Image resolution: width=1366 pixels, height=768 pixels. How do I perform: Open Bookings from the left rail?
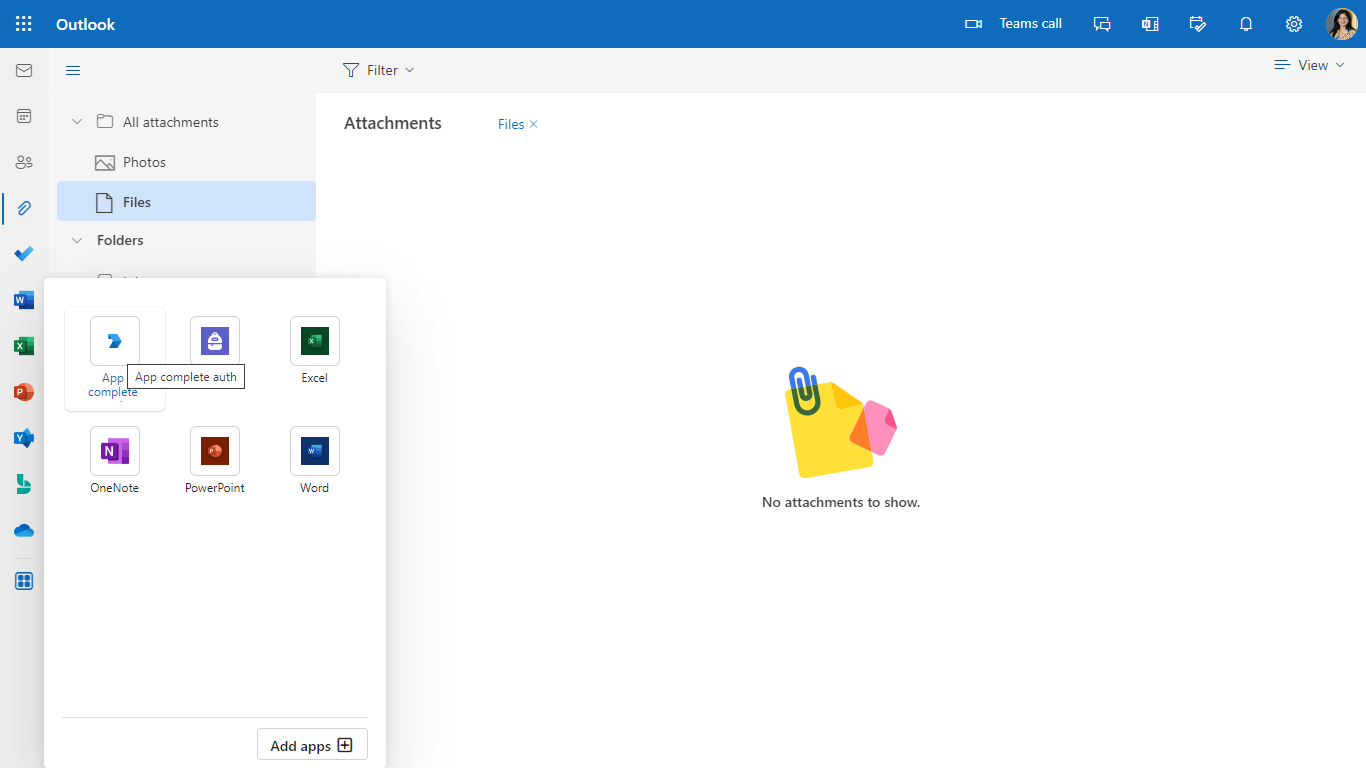tap(24, 484)
